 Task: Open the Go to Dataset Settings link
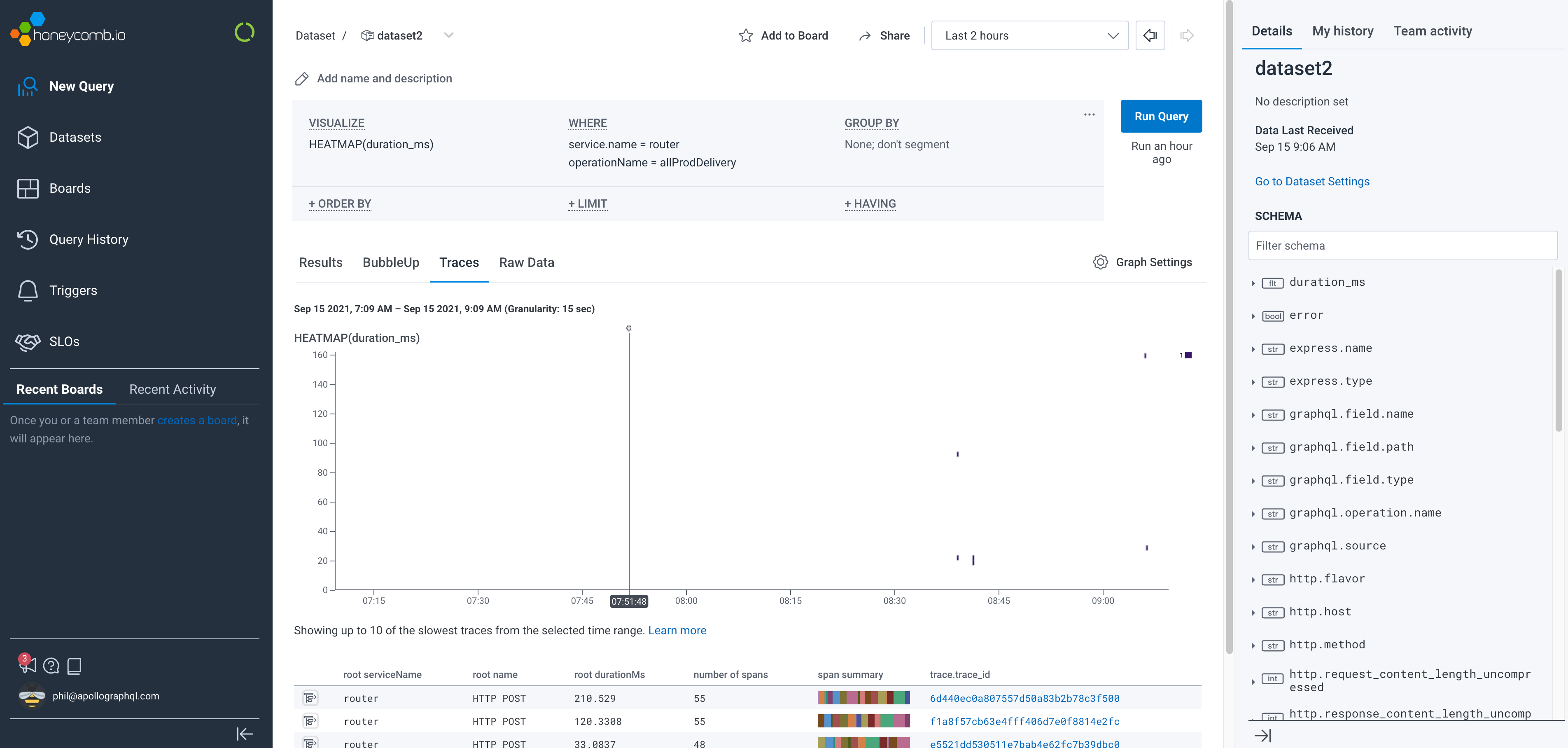pos(1312,182)
